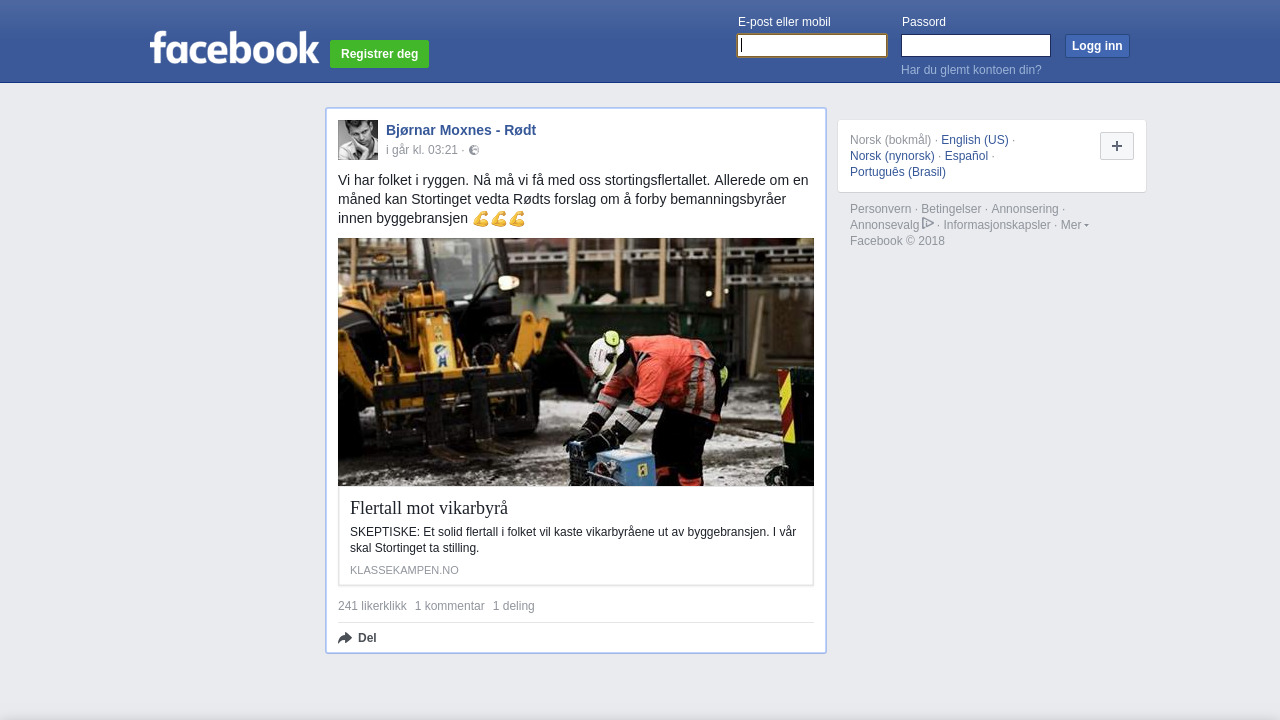Open the 1 kommentar link
The height and width of the screenshot is (720, 1280).
(x=450, y=606)
